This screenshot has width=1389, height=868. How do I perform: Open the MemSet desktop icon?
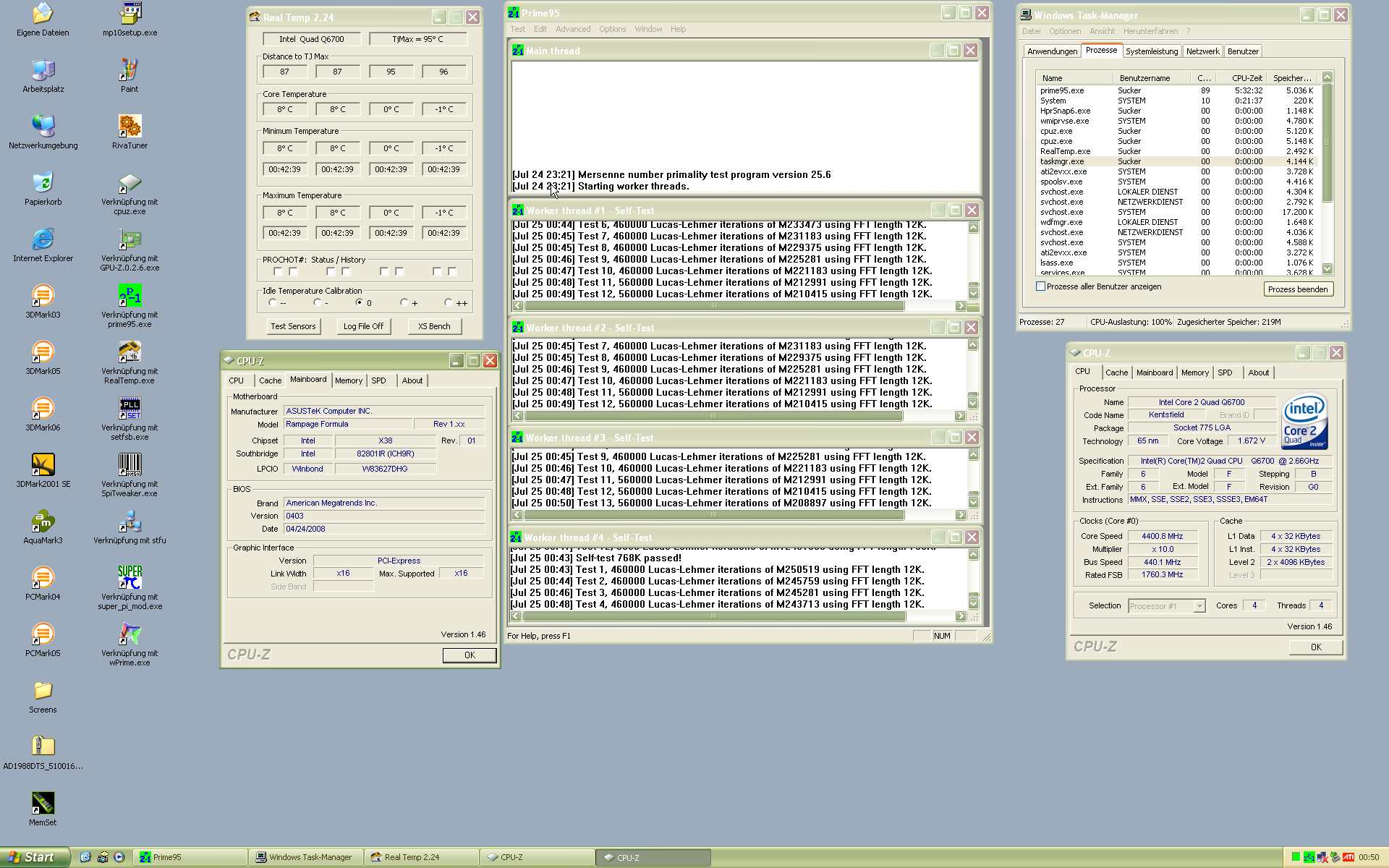coord(43,804)
